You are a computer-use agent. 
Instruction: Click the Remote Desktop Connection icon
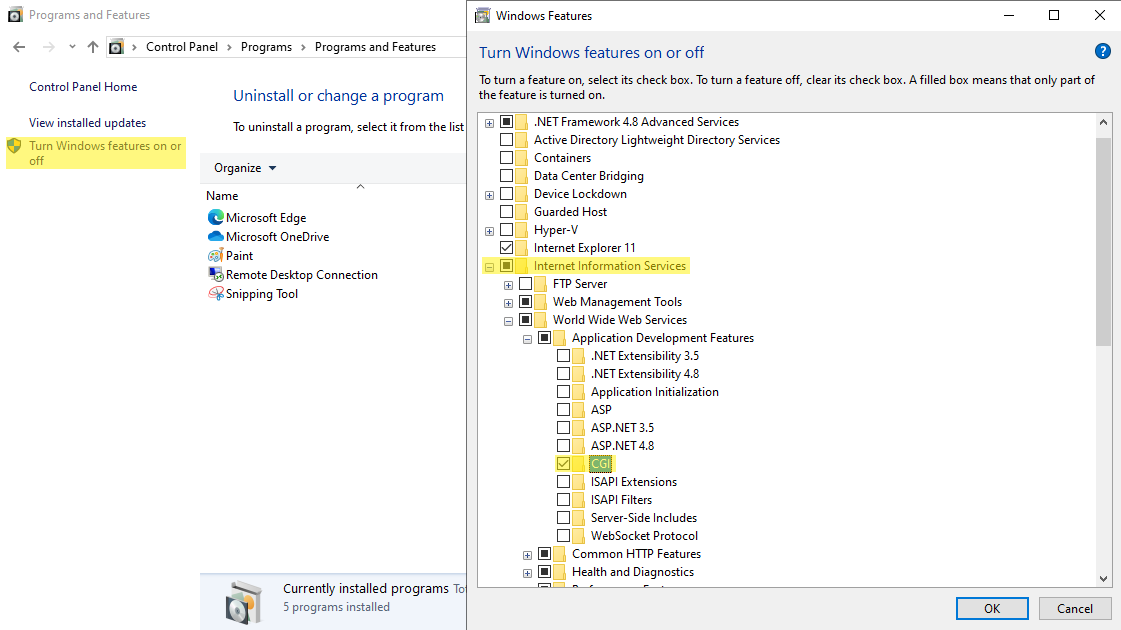[215, 275]
